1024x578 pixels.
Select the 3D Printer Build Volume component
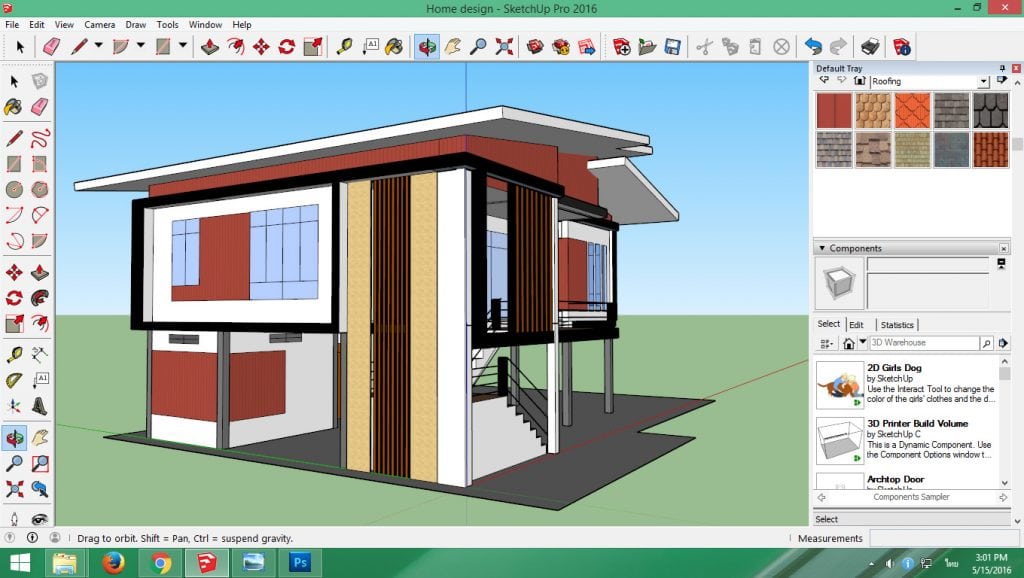pyautogui.click(x=906, y=440)
